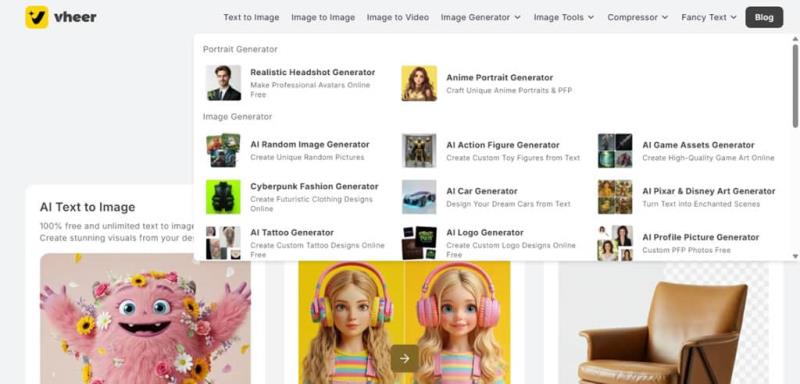This screenshot has height=384, width=800.
Task: Open the Image to Image page
Action: click(x=323, y=17)
